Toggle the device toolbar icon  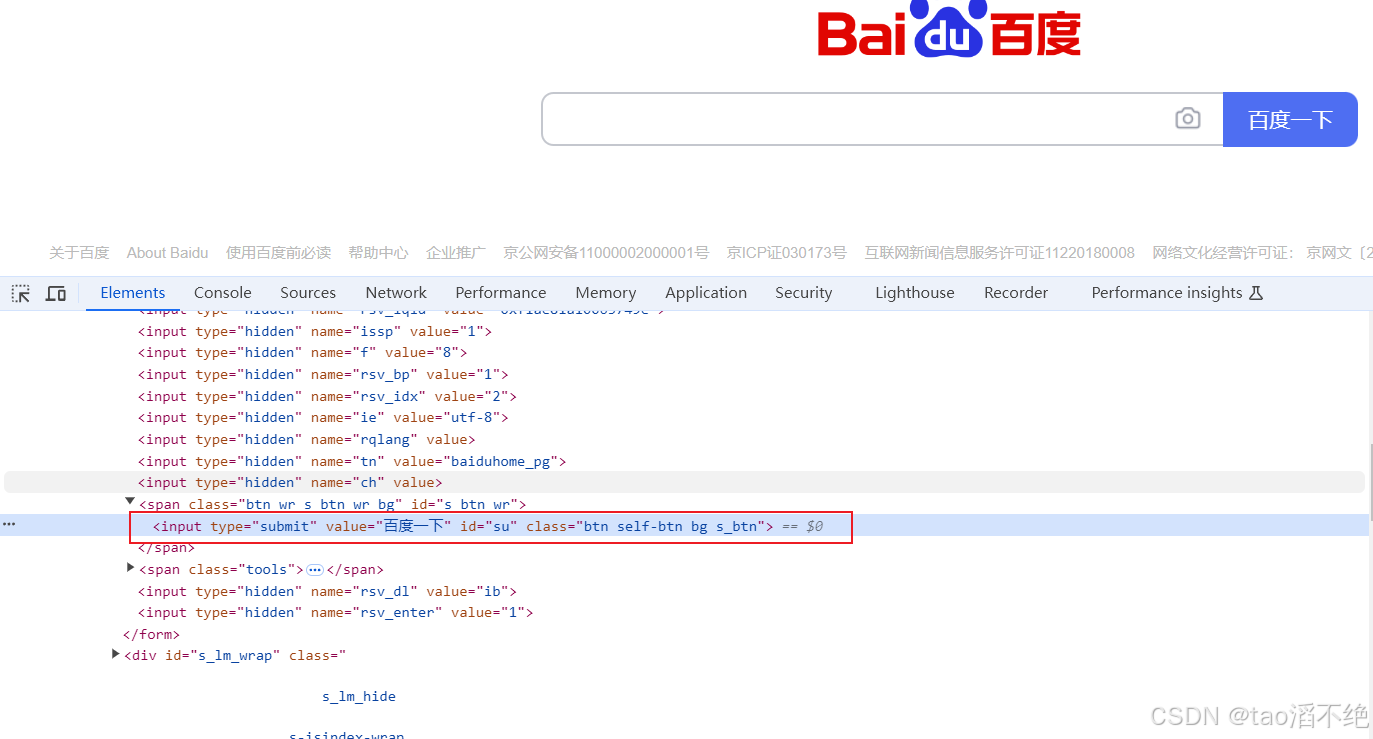[56, 293]
